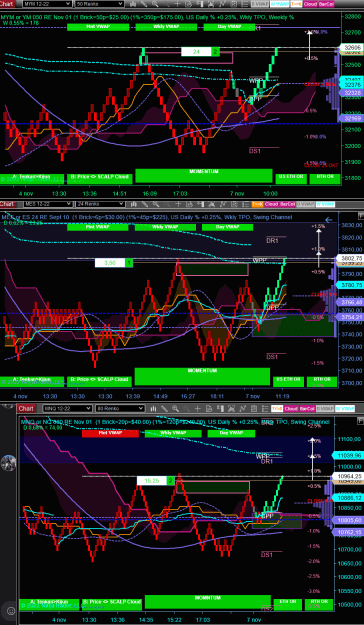Image resolution: width=364 pixels, height=625 pixels.
Task: Open bar type selector in MES chart toolbar
Action: point(133,204)
